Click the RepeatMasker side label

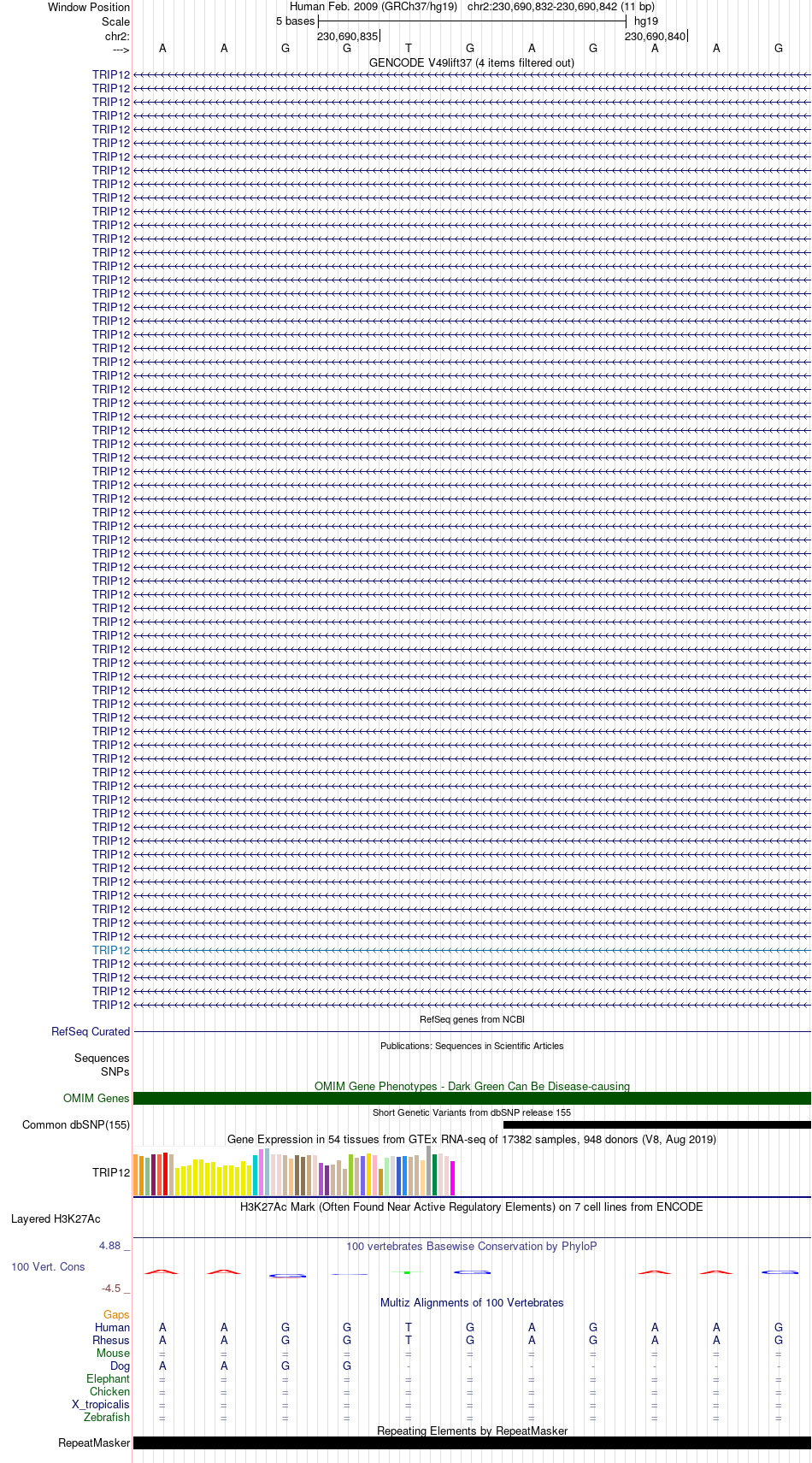tap(94, 1443)
